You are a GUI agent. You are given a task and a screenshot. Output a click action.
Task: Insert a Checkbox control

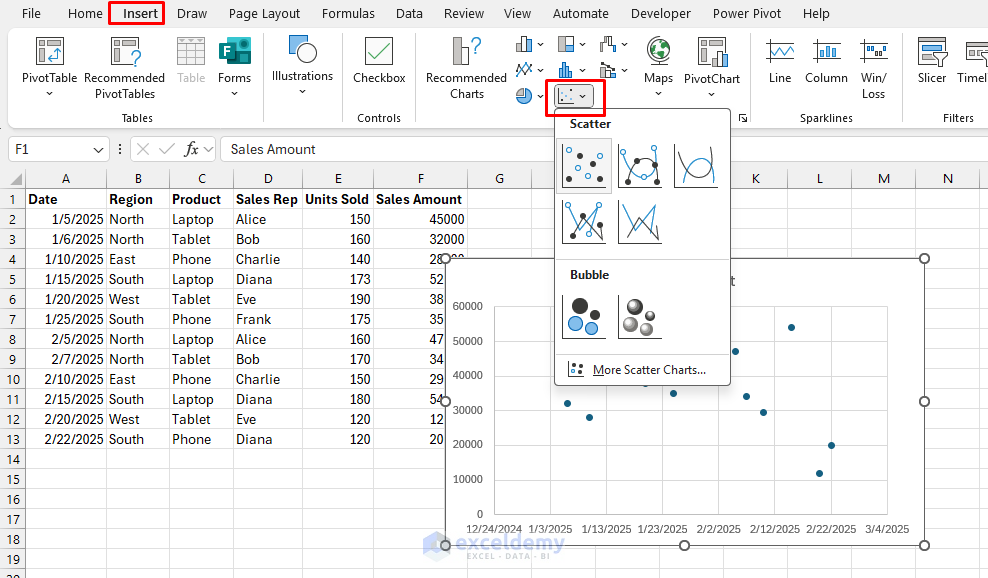tap(379, 61)
